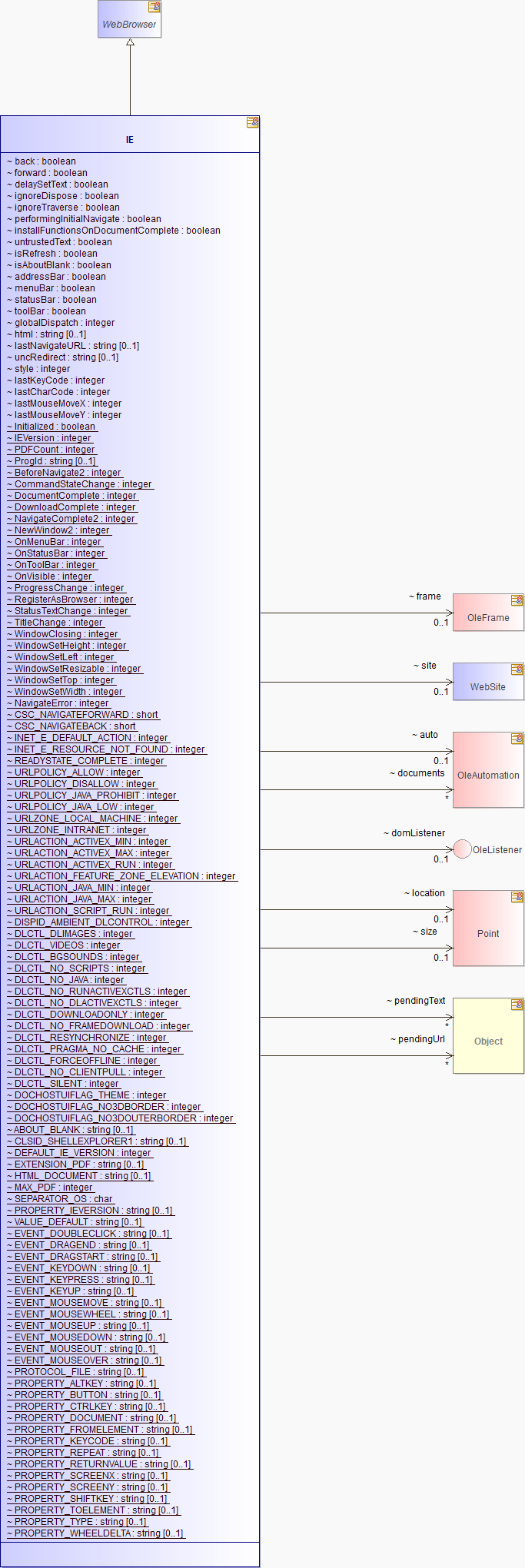This screenshot has width=525, height=1568.
Task: Select attribute '~ PROPERTY_FROMELEMENT : string [0..1]'
Action: click(100, 1430)
